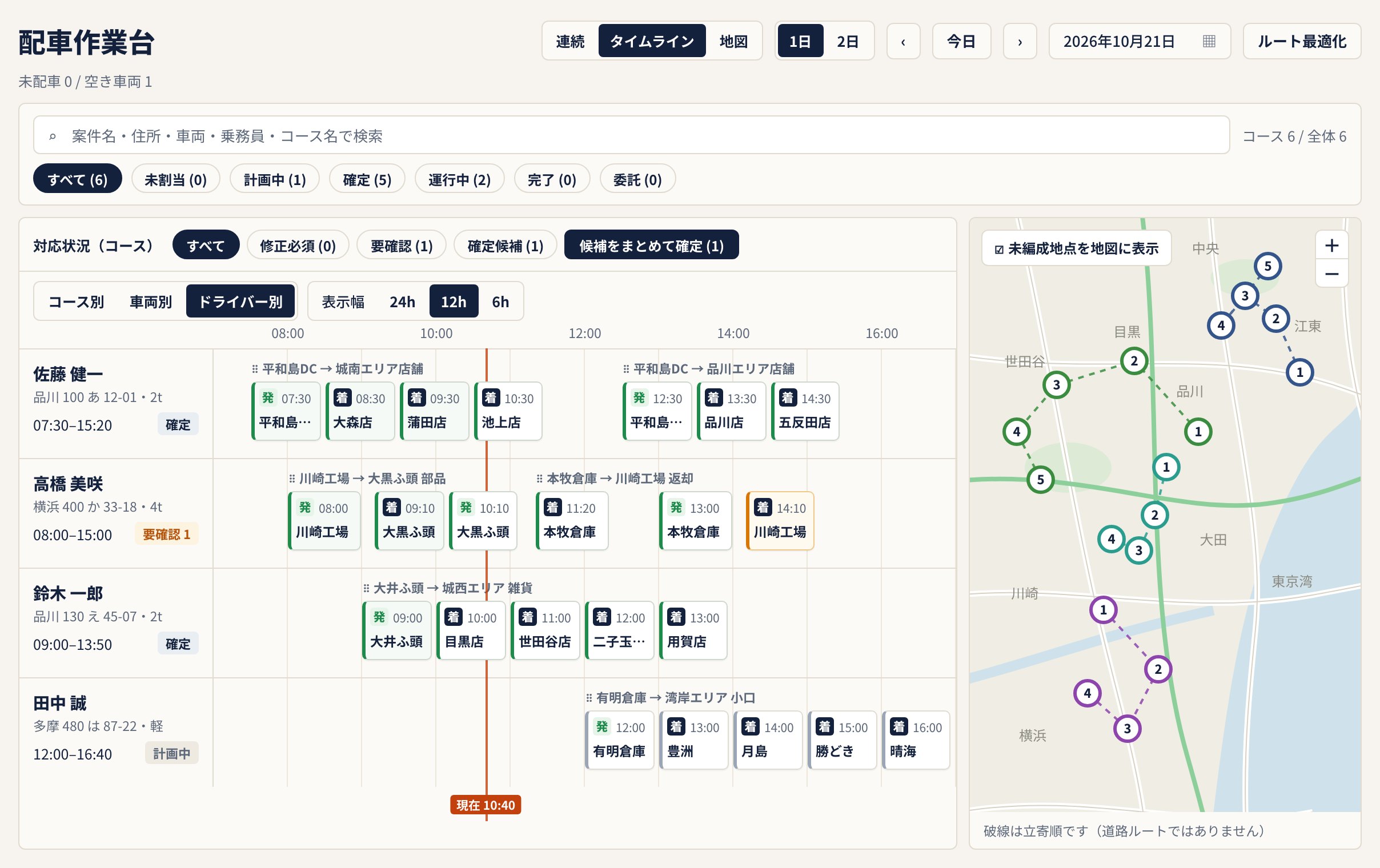
Task: Group timeline by 車両別
Action: (150, 302)
